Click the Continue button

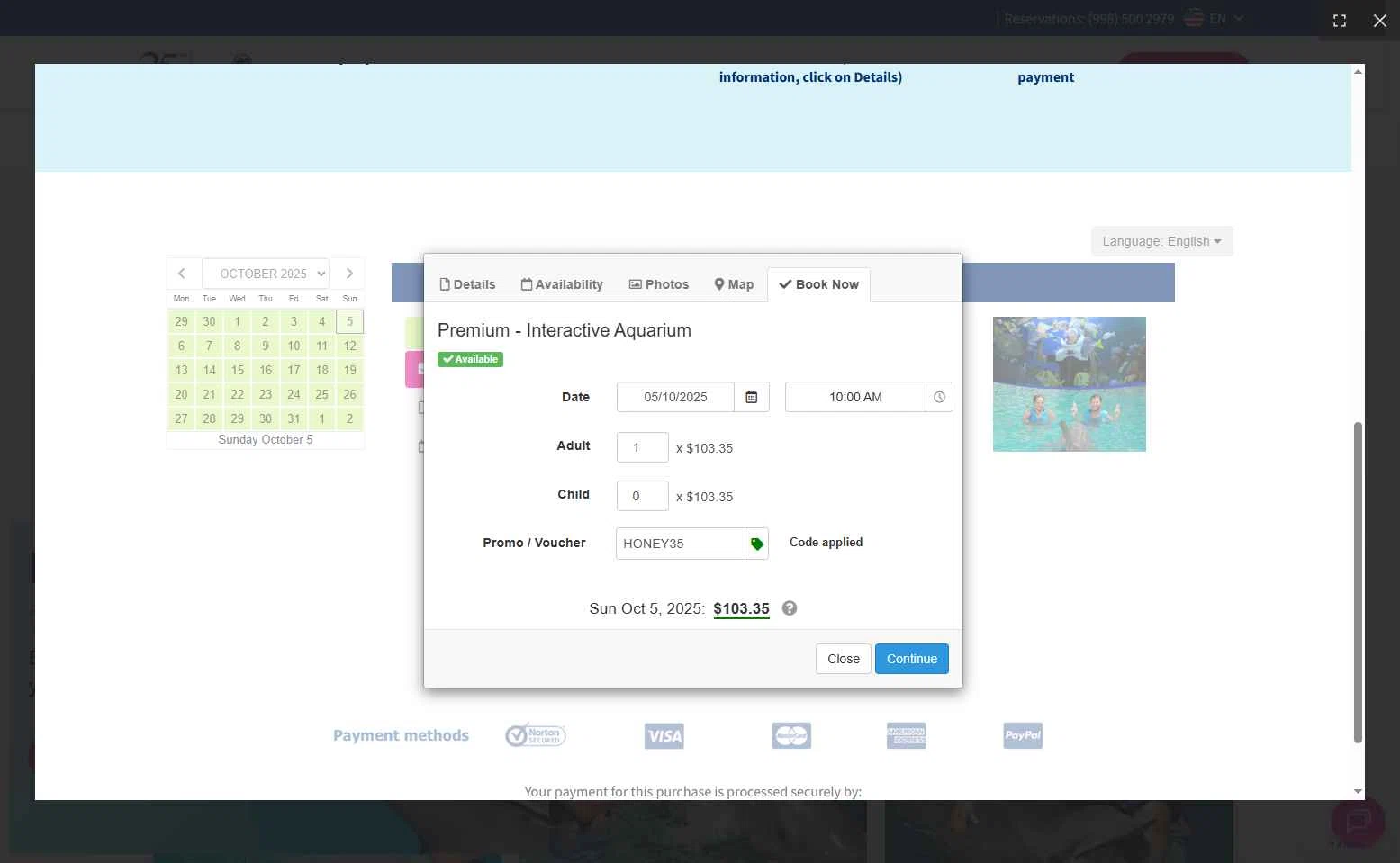pyautogui.click(x=912, y=659)
